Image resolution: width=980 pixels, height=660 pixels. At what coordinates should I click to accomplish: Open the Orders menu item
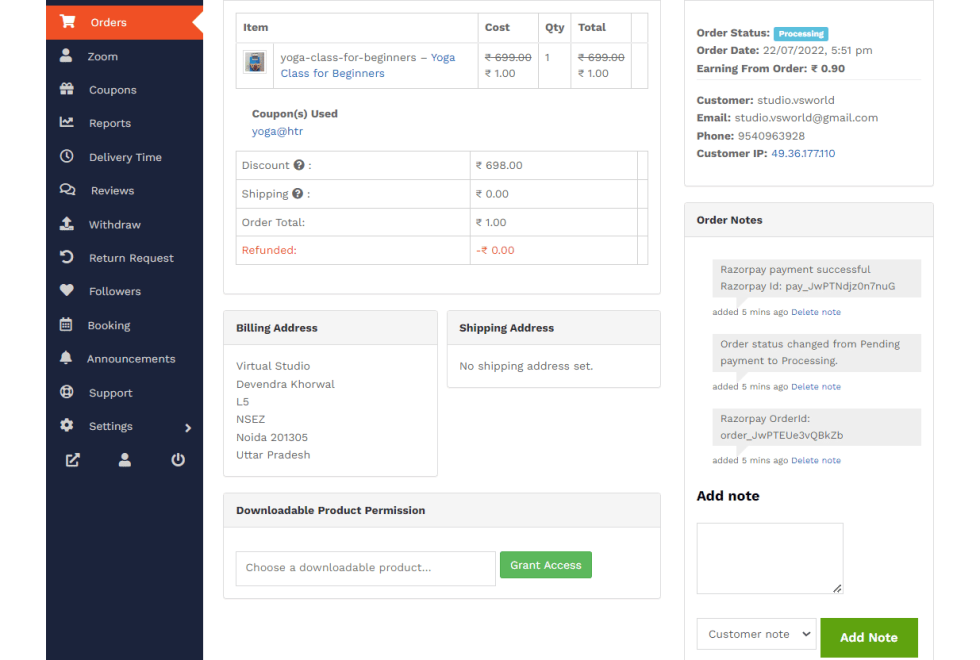click(124, 22)
